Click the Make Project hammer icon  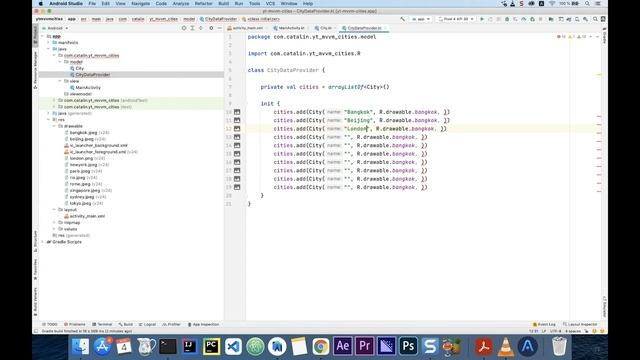click(402, 19)
